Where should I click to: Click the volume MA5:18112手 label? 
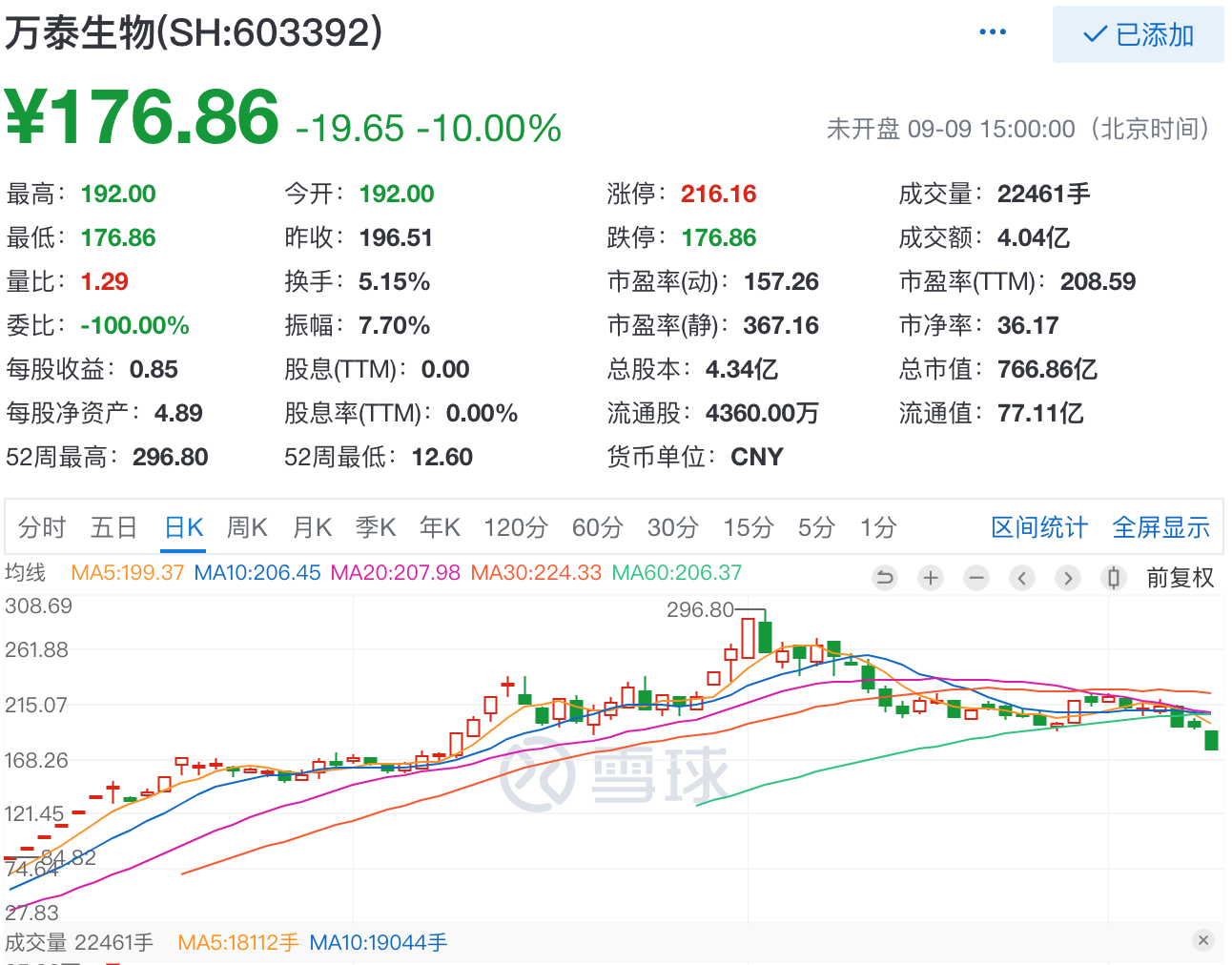[238, 943]
